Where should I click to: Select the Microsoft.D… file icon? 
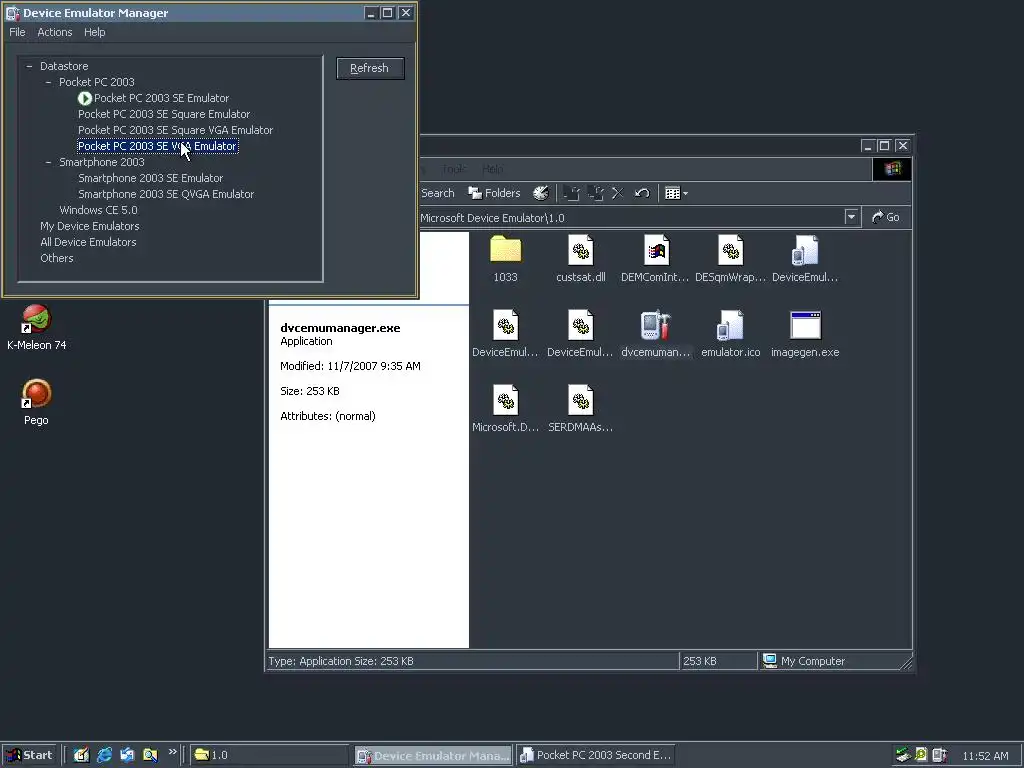pos(505,400)
